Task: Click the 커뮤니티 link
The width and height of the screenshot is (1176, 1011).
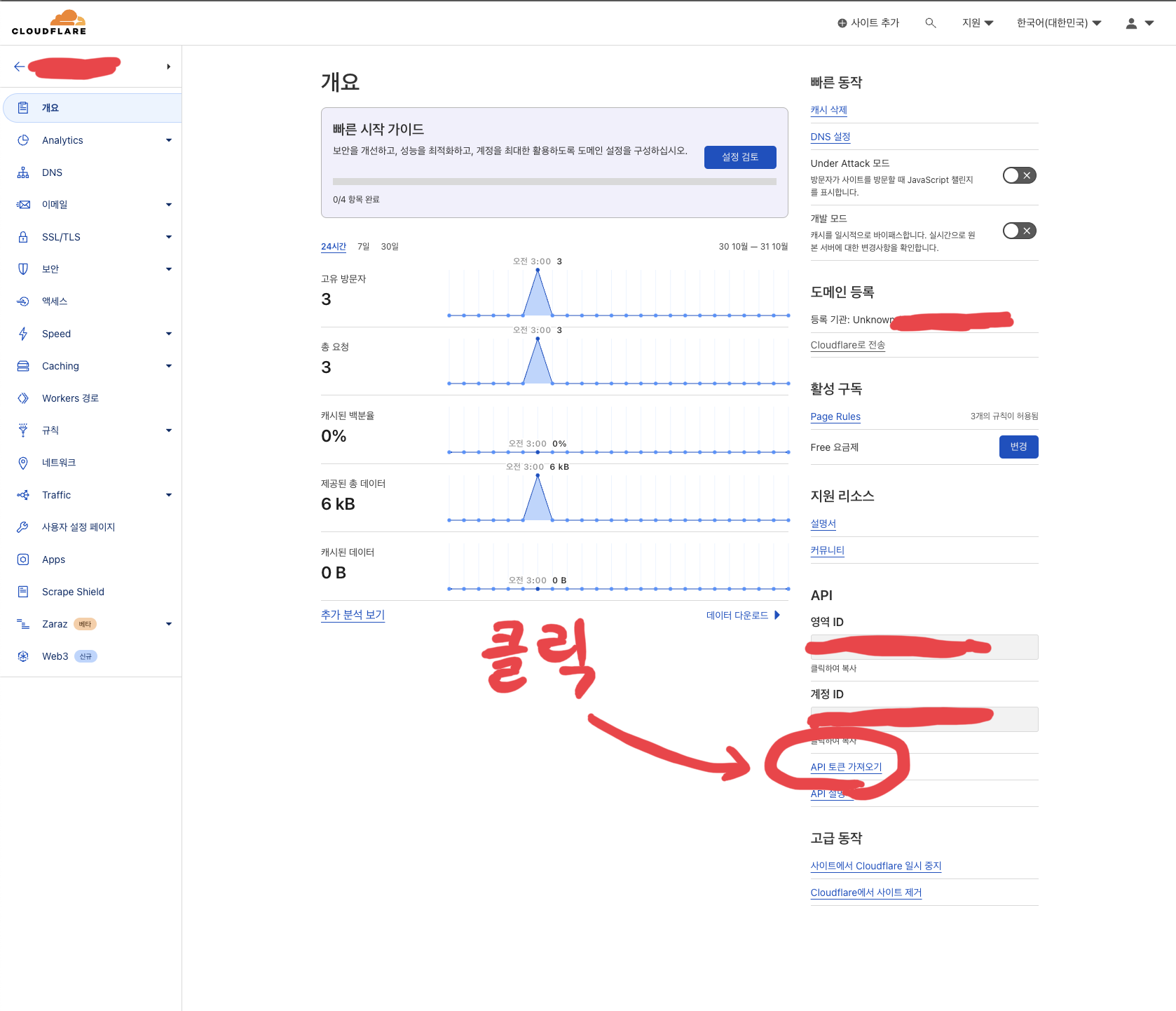Action: click(x=827, y=550)
